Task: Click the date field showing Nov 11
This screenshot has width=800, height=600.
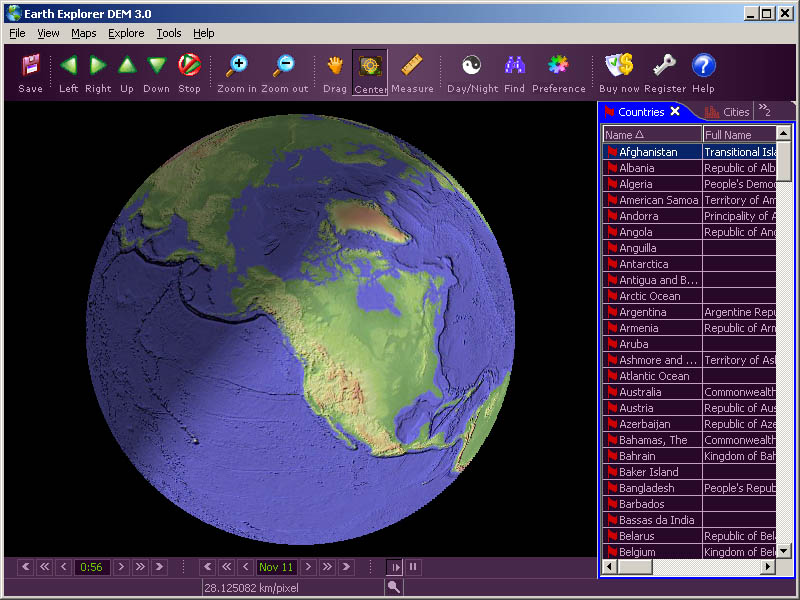Action: click(x=276, y=566)
